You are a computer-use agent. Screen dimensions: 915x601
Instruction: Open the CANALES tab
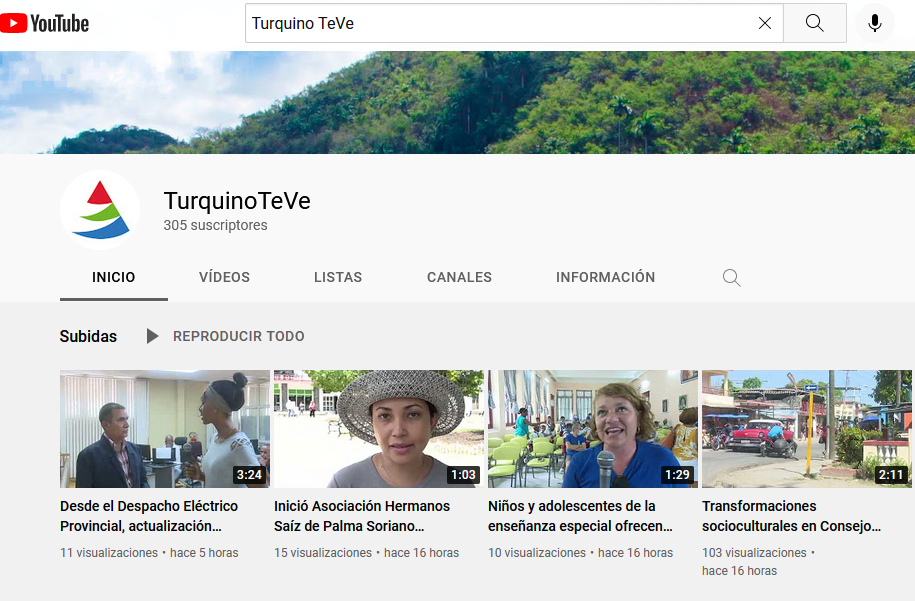click(459, 277)
